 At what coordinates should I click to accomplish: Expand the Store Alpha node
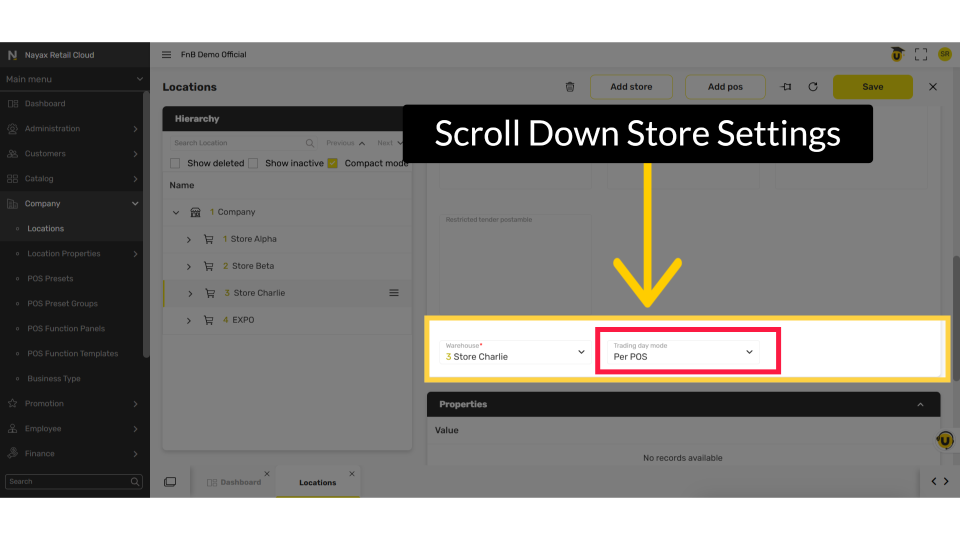click(189, 239)
